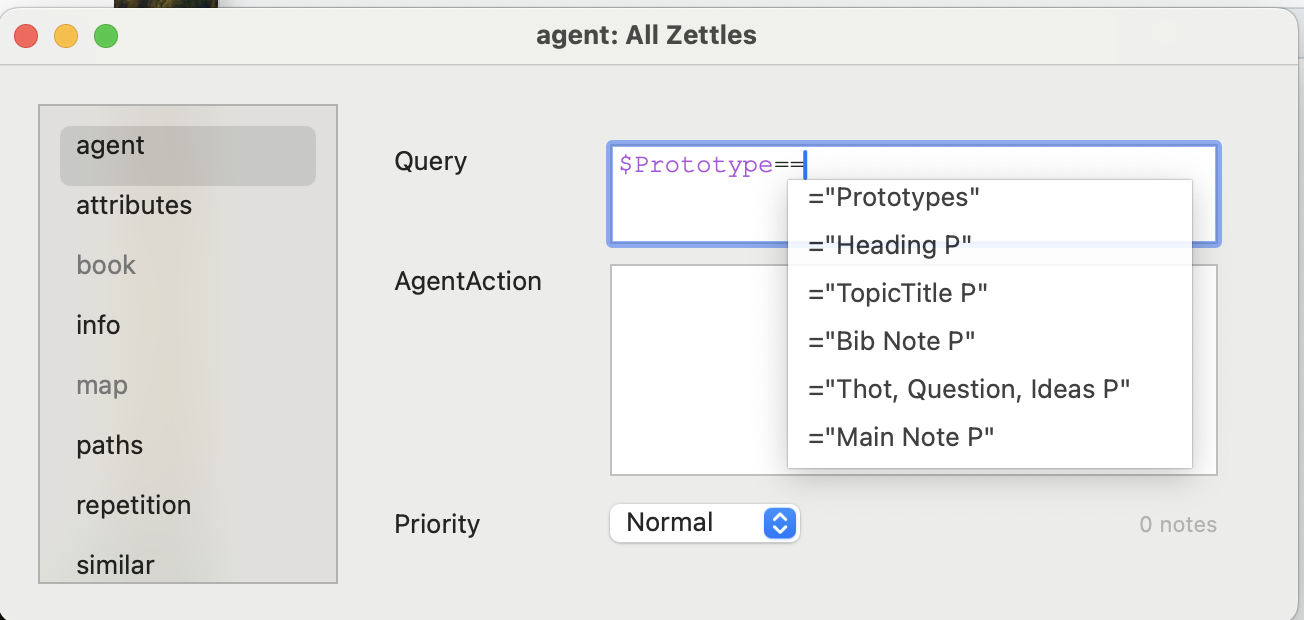1304x620 pixels.
Task: Switch to the book tab
Action: point(106,266)
